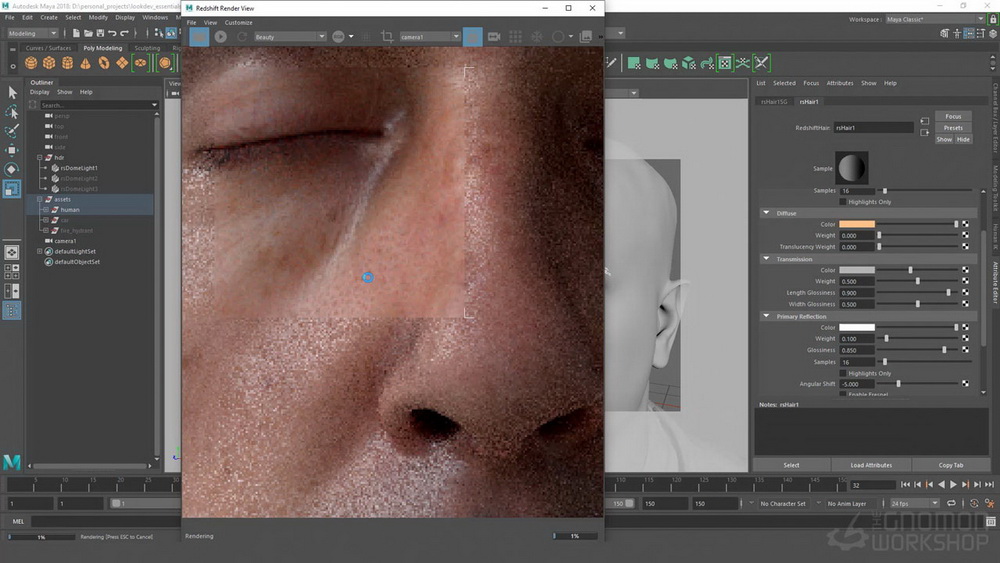Choose the Move tool in toolbox
This screenshot has height=563, width=1000.
click(x=12, y=150)
